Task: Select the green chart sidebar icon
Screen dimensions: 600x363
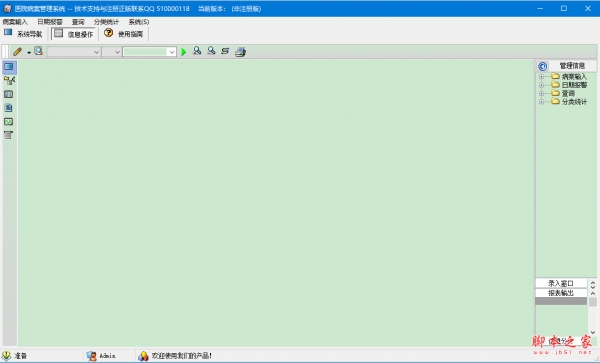Action: coord(8,122)
